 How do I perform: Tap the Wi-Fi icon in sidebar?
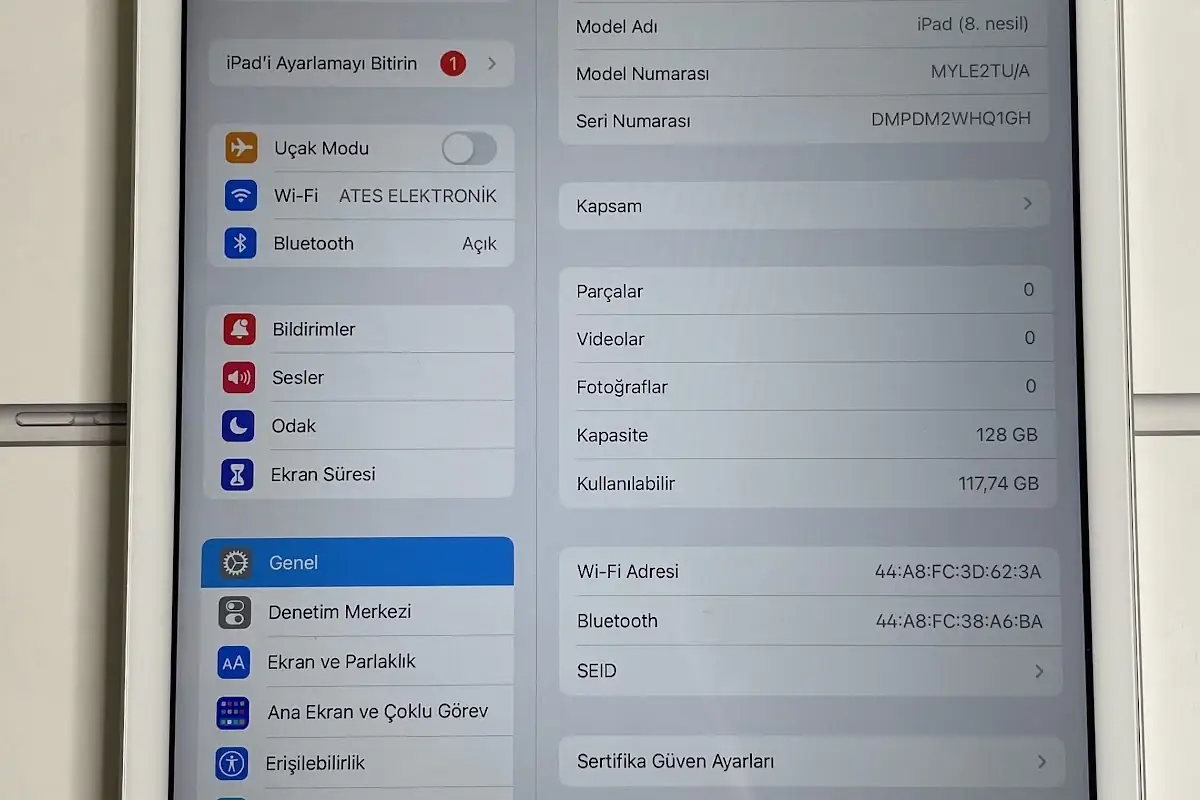241,195
